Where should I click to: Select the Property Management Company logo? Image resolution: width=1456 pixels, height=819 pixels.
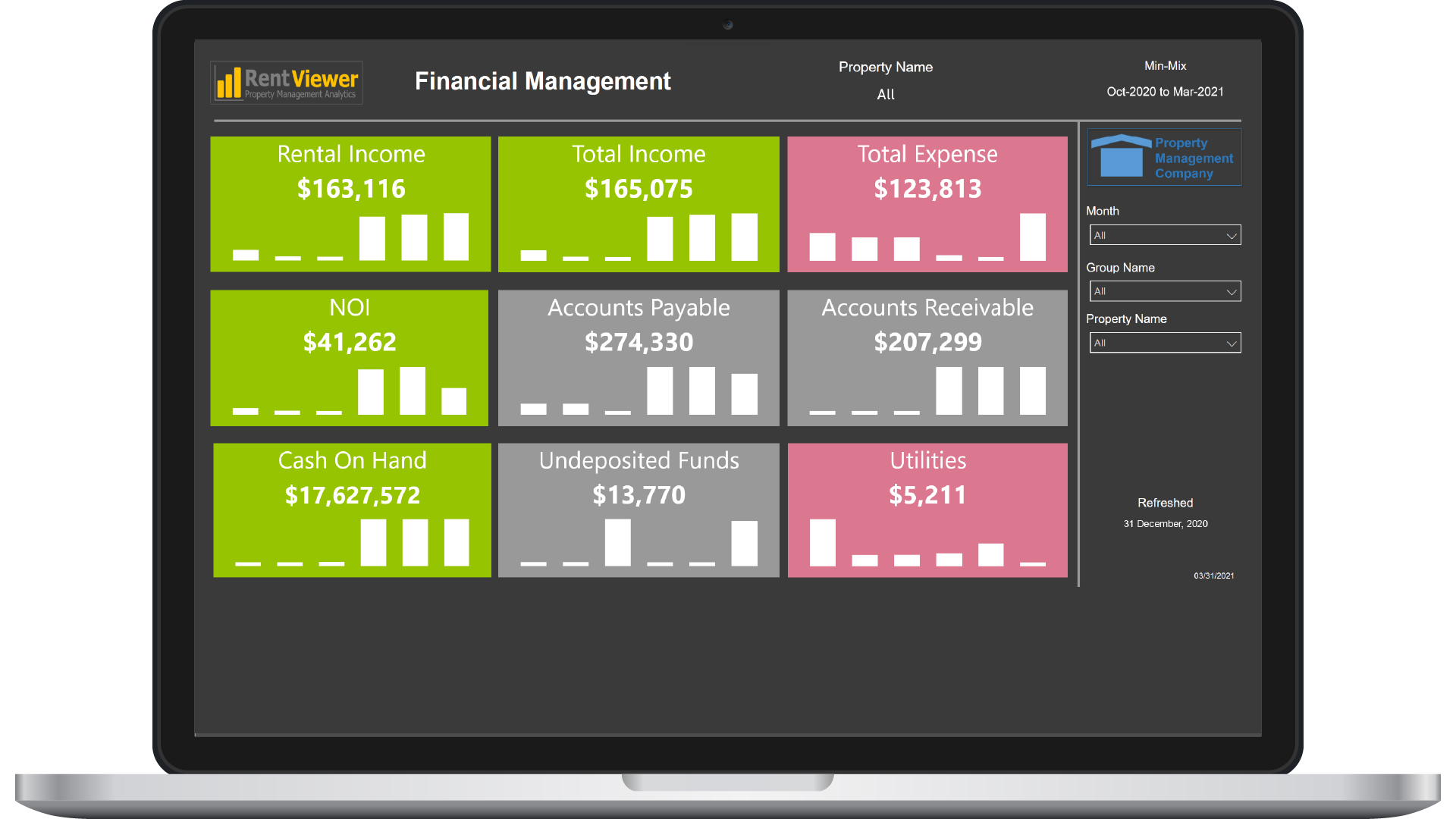coord(1164,157)
